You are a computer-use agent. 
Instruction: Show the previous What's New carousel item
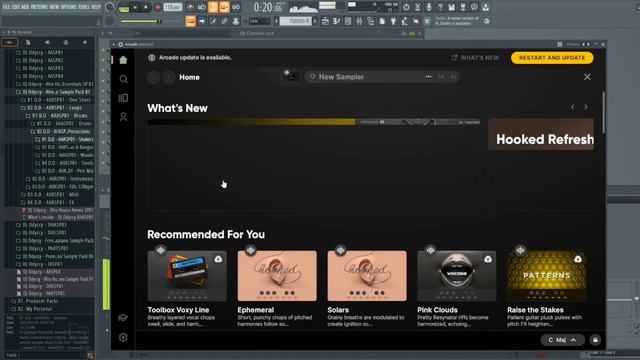coord(573,107)
